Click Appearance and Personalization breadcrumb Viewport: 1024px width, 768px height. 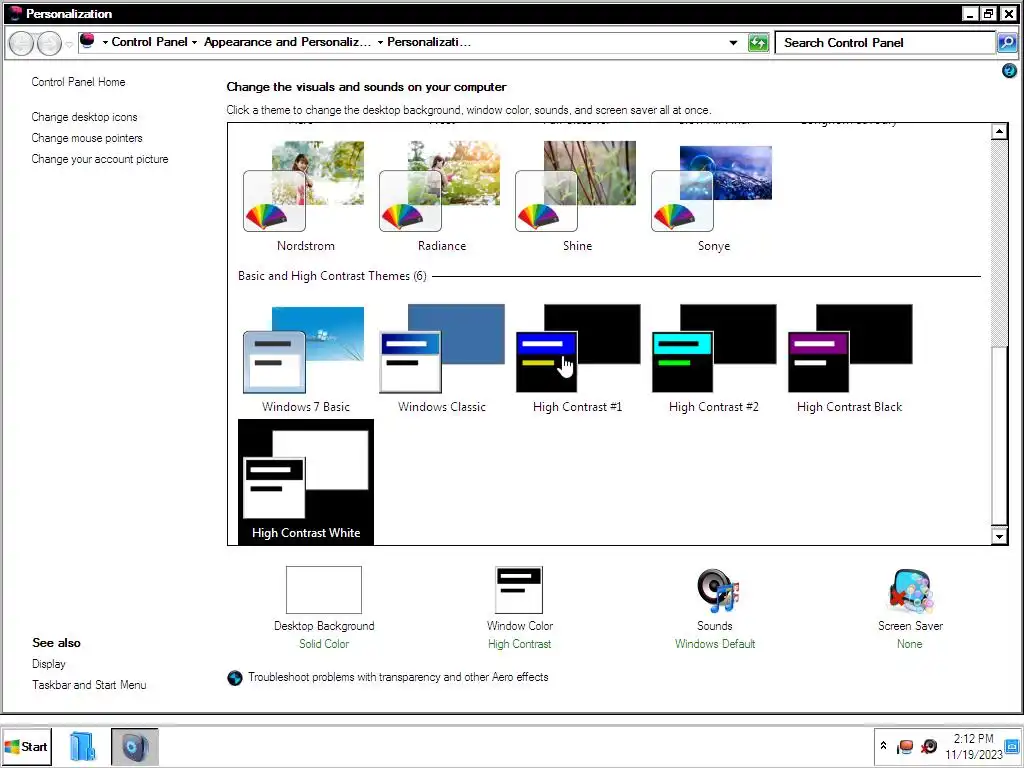point(287,42)
